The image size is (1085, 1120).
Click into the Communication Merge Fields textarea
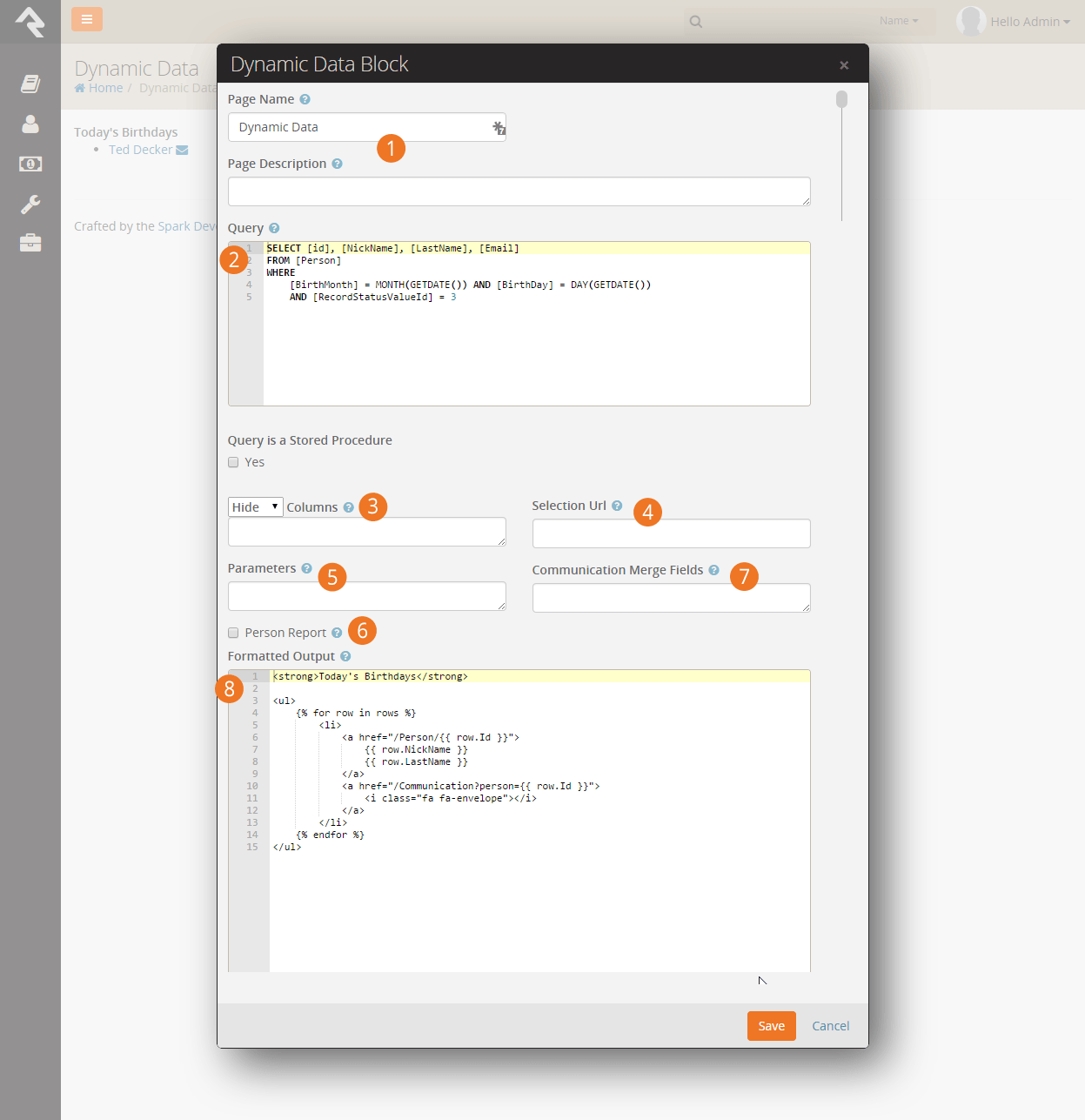[x=672, y=598]
